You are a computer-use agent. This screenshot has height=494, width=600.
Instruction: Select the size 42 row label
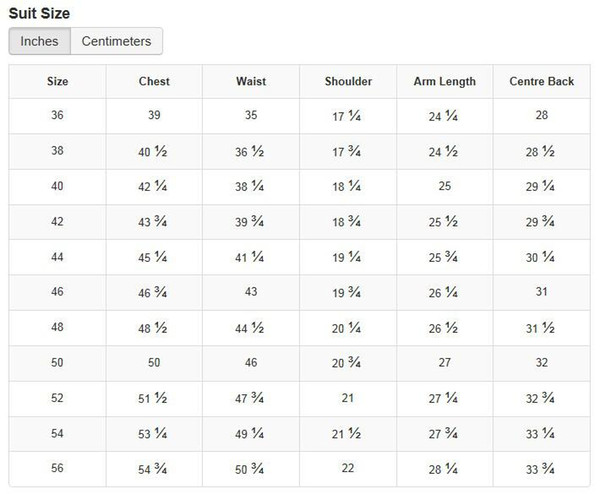point(57,222)
